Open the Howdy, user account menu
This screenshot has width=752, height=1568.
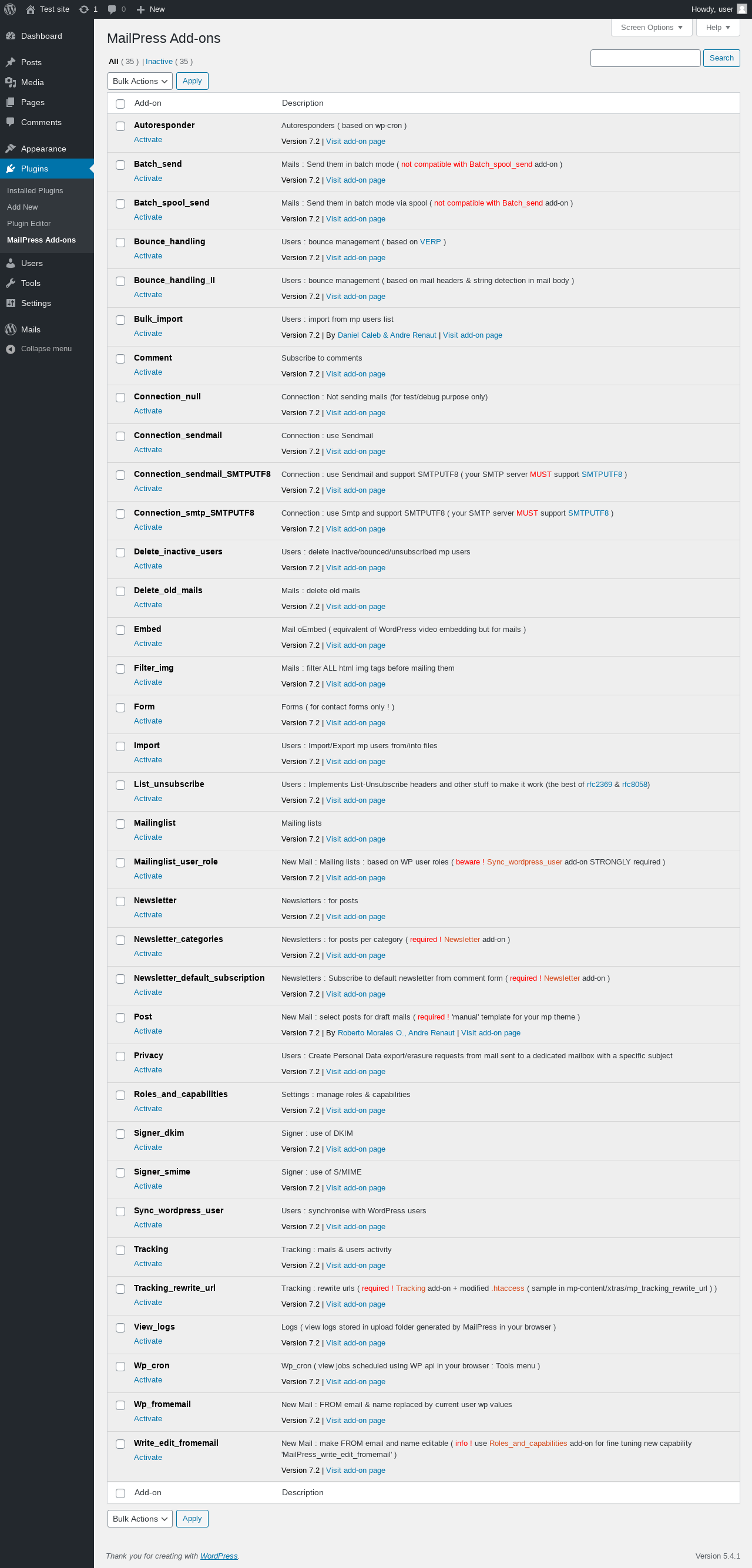[x=719, y=9]
